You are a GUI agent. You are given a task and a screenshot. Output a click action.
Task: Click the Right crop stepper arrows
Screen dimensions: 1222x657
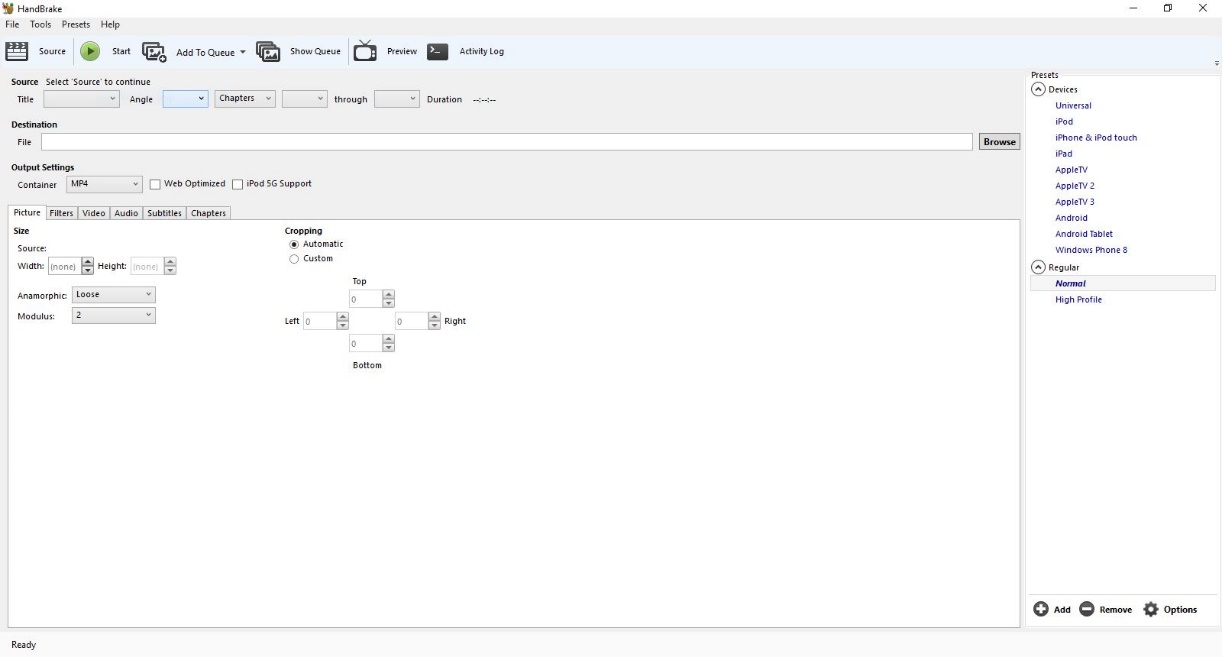434,321
